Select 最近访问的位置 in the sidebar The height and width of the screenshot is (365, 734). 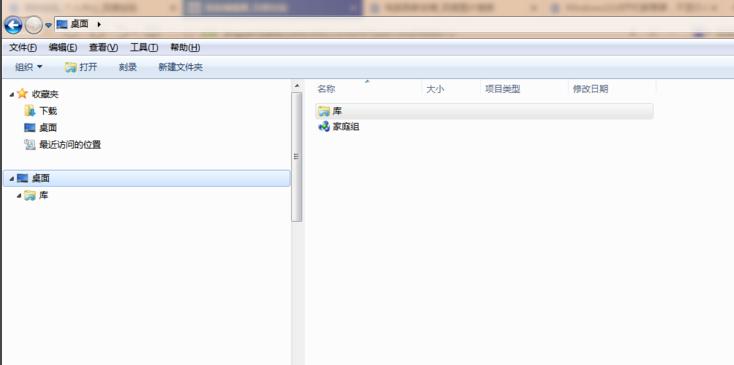tap(70, 145)
